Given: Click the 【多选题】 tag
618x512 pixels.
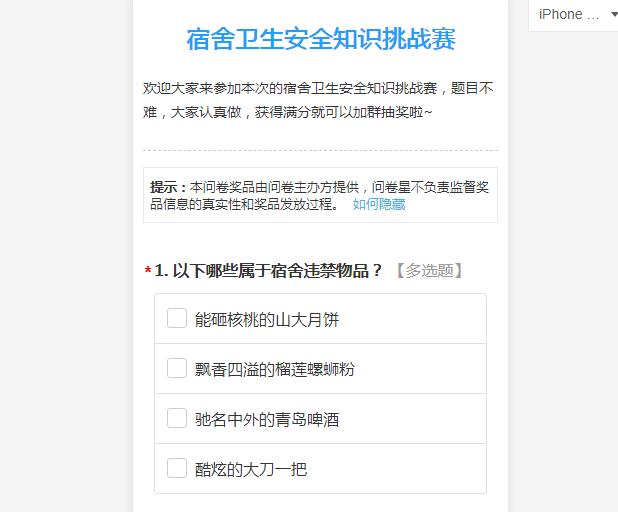Looking at the screenshot, I should coord(429,271).
